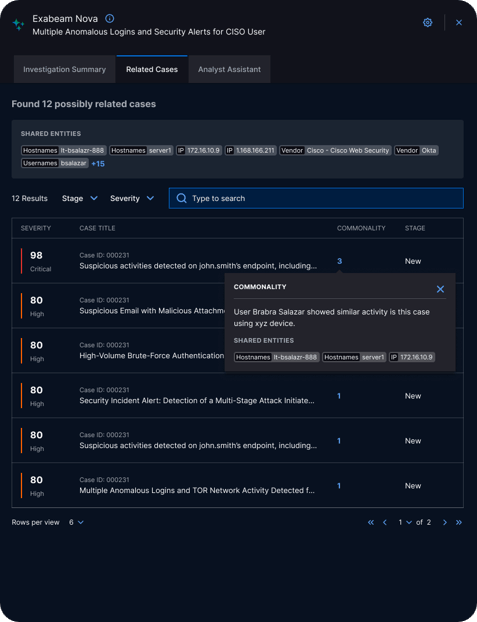Open the Analyst Assistant tab

[229, 69]
